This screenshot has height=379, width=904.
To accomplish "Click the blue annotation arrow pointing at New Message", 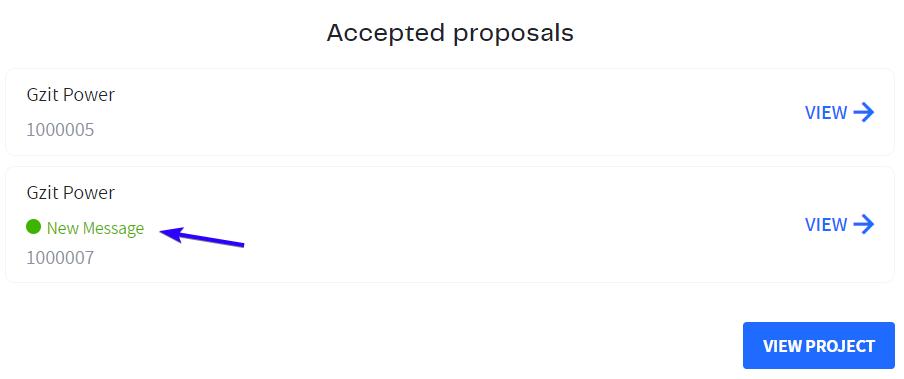I will (x=202, y=238).
